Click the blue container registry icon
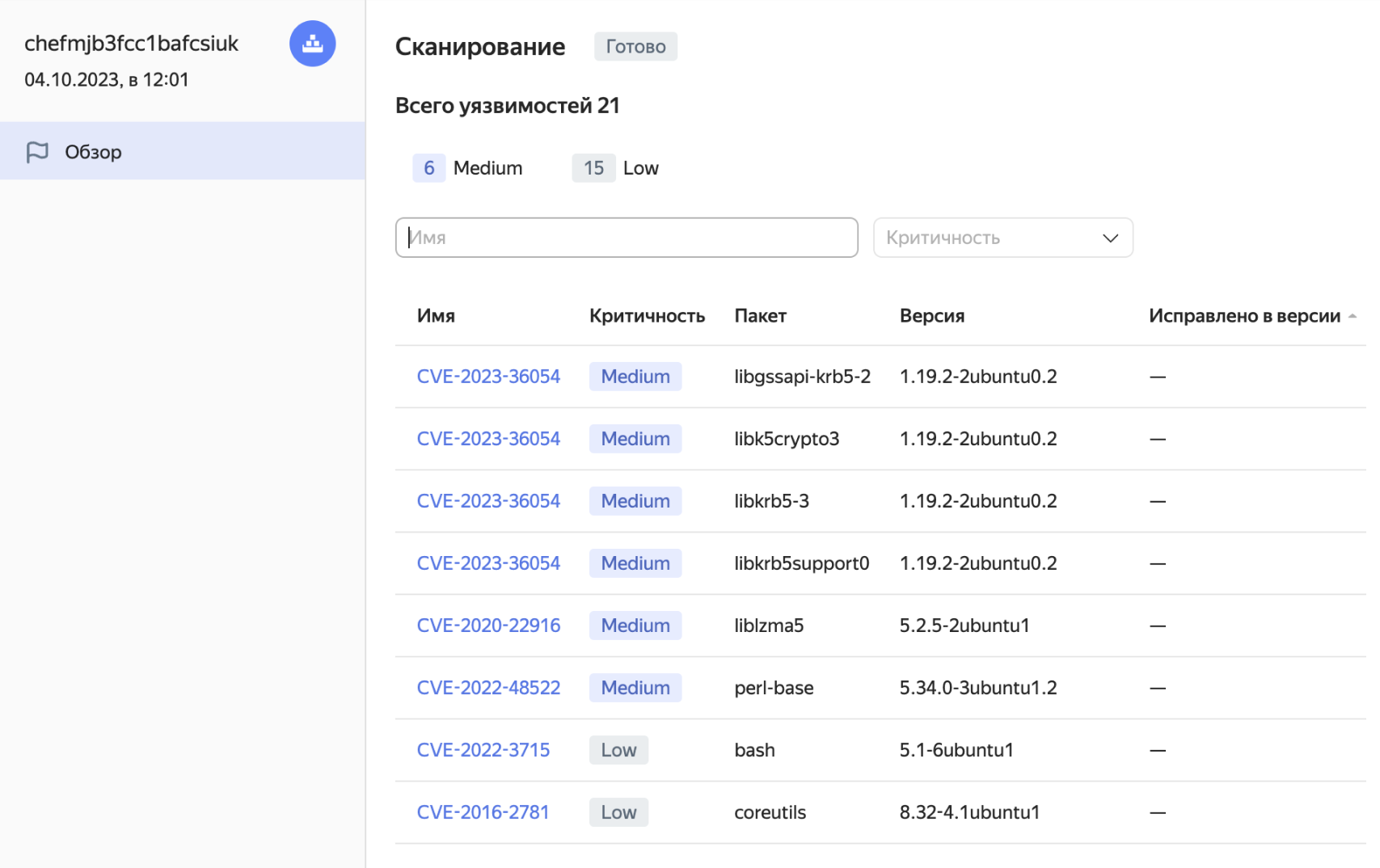Screen dimensions: 1380x868 tap(312, 44)
